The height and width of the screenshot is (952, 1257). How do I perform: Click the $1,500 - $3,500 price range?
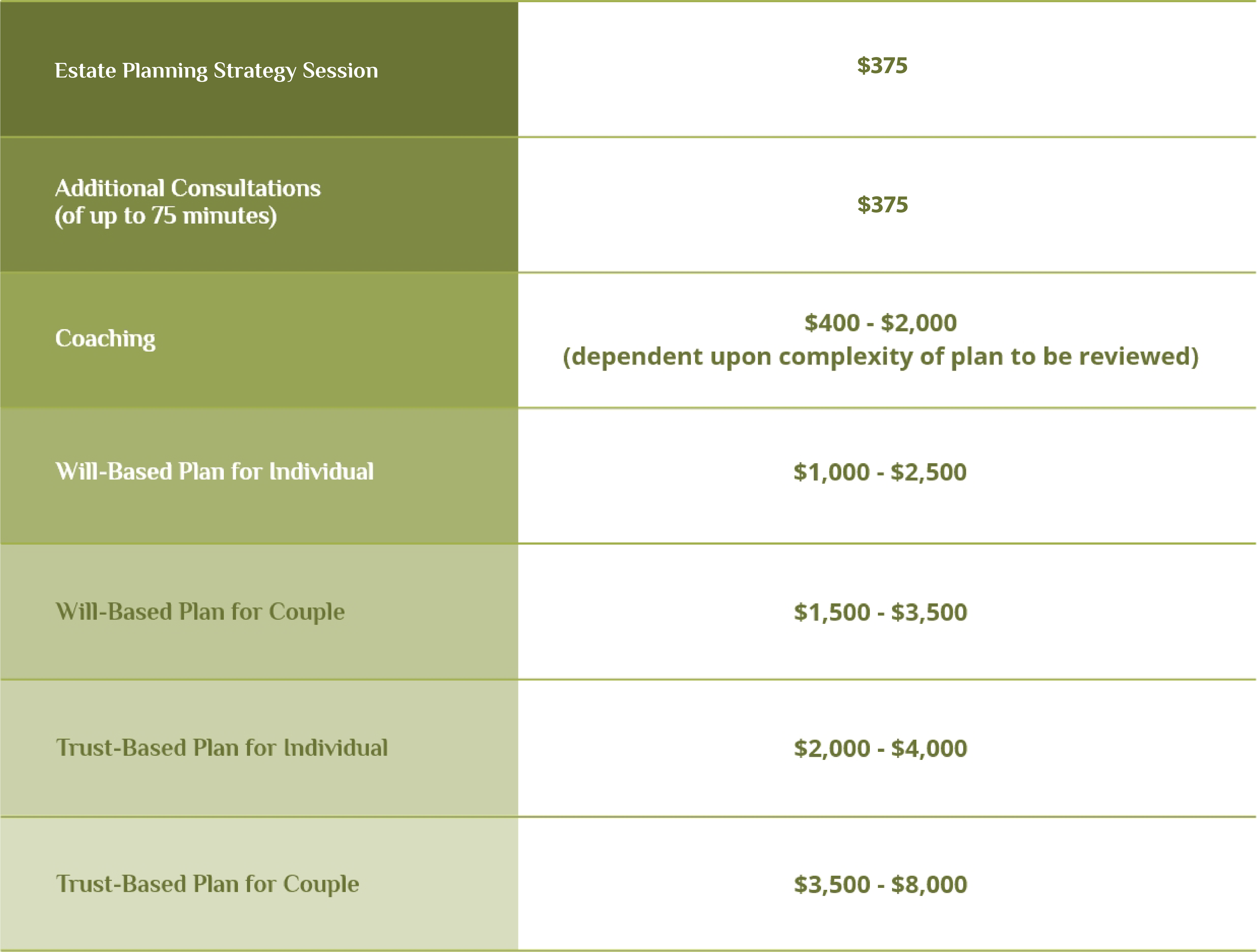(881, 612)
